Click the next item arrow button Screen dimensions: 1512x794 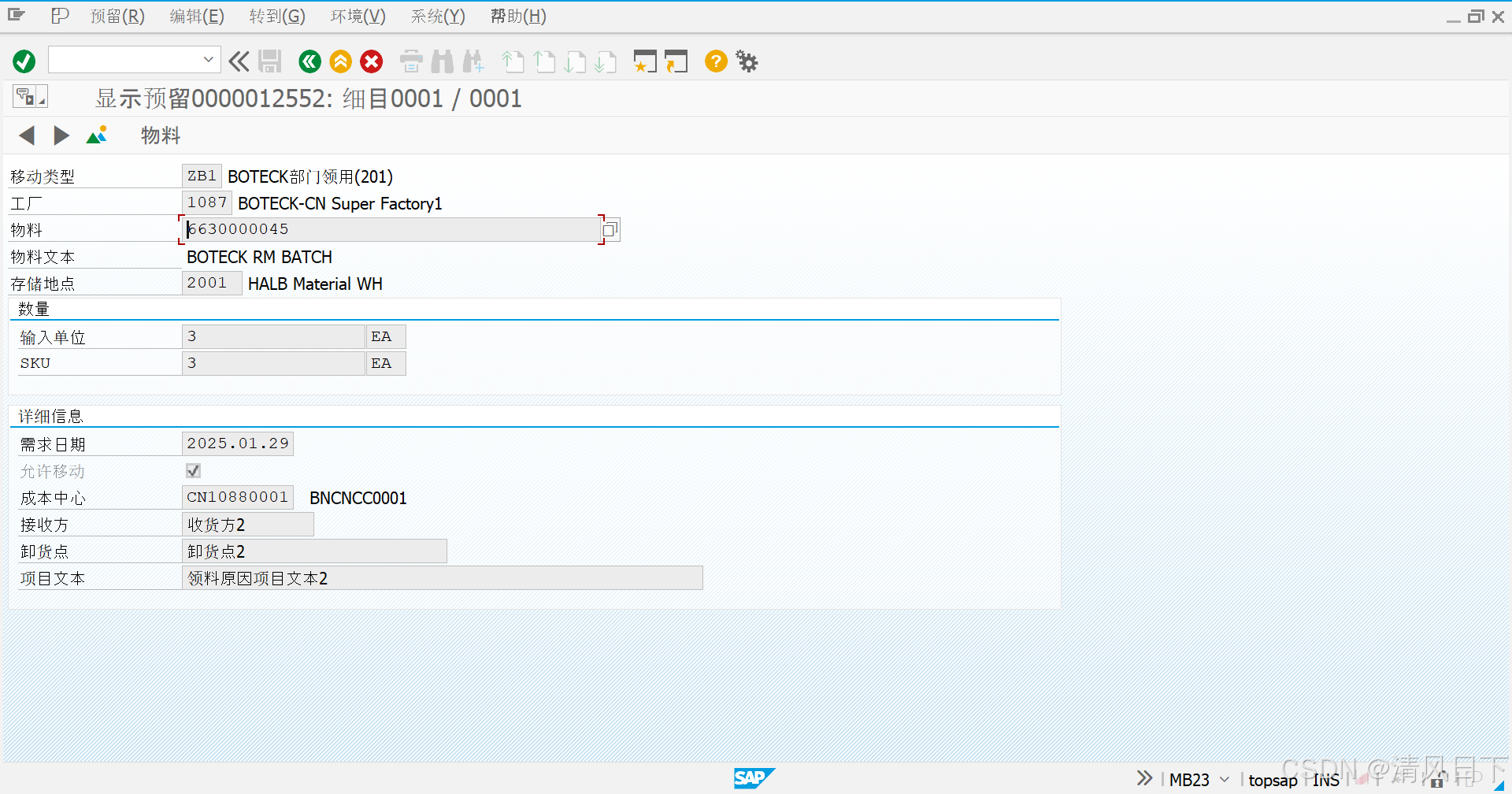[x=61, y=135]
